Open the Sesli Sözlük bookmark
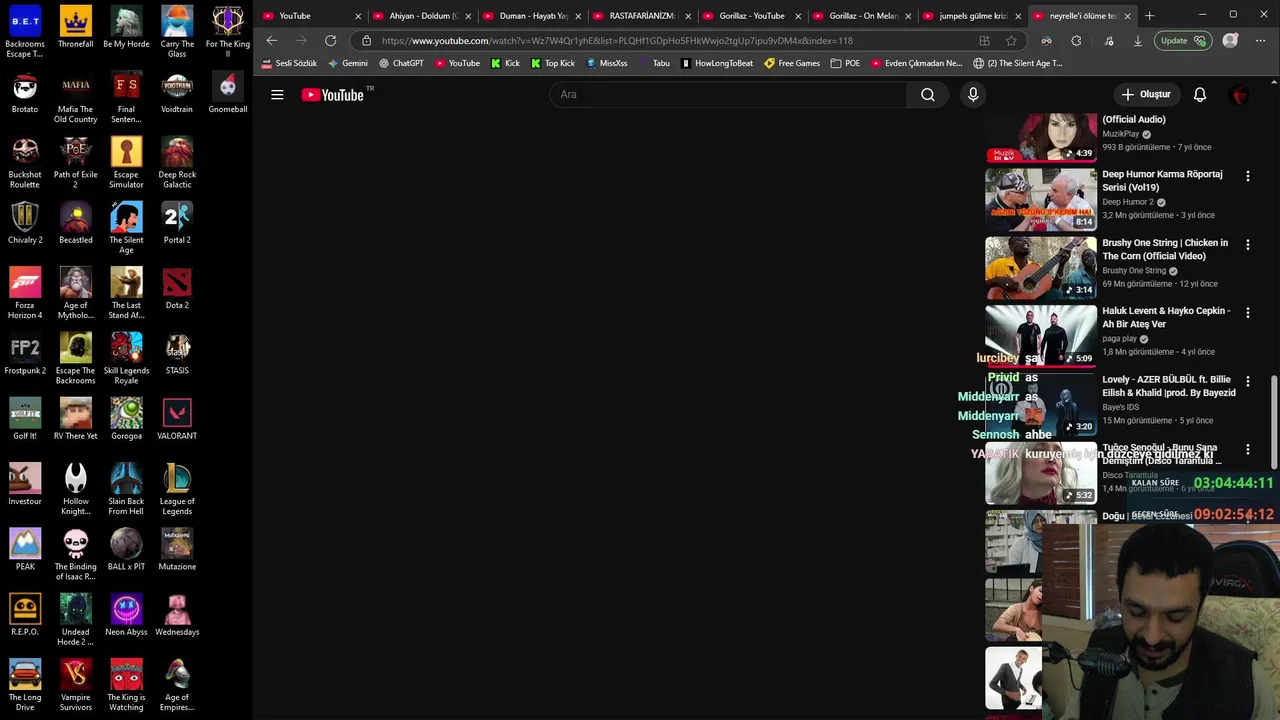 click(289, 63)
